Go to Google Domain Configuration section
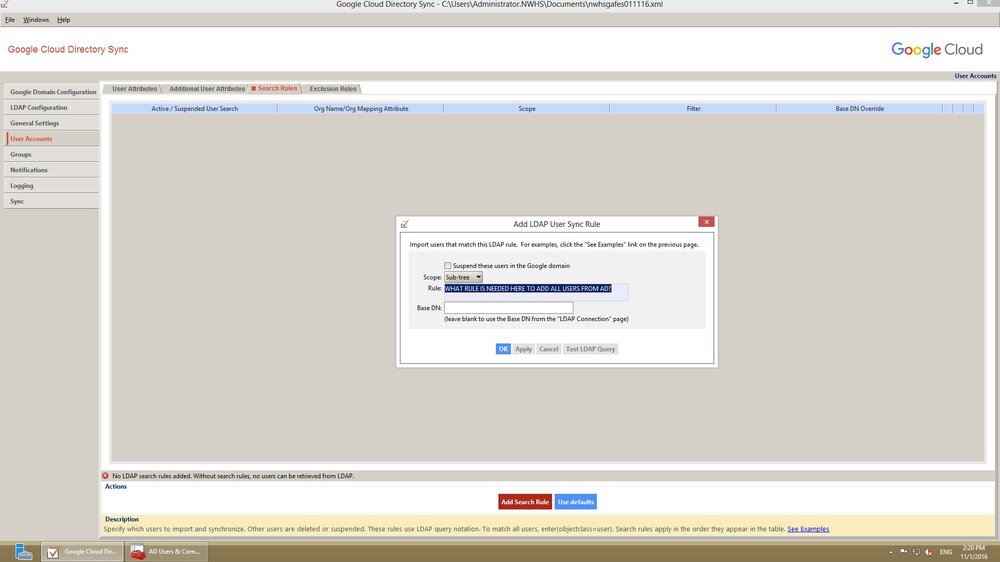 point(52,92)
